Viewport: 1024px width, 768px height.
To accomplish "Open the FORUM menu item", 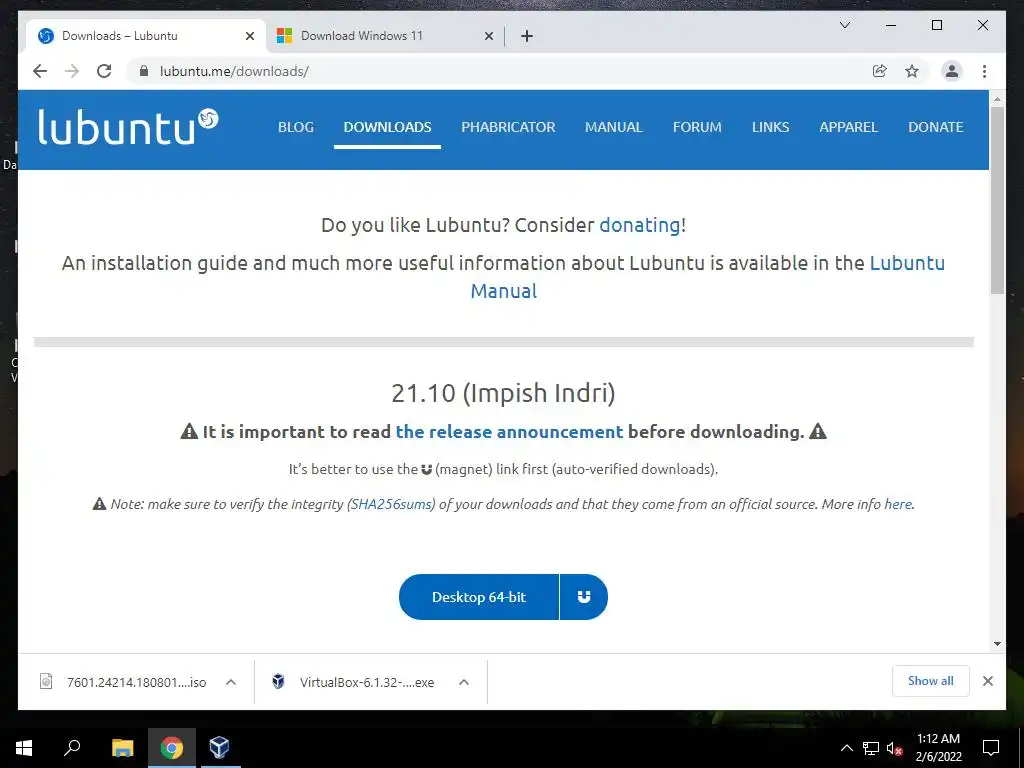I will tap(697, 127).
